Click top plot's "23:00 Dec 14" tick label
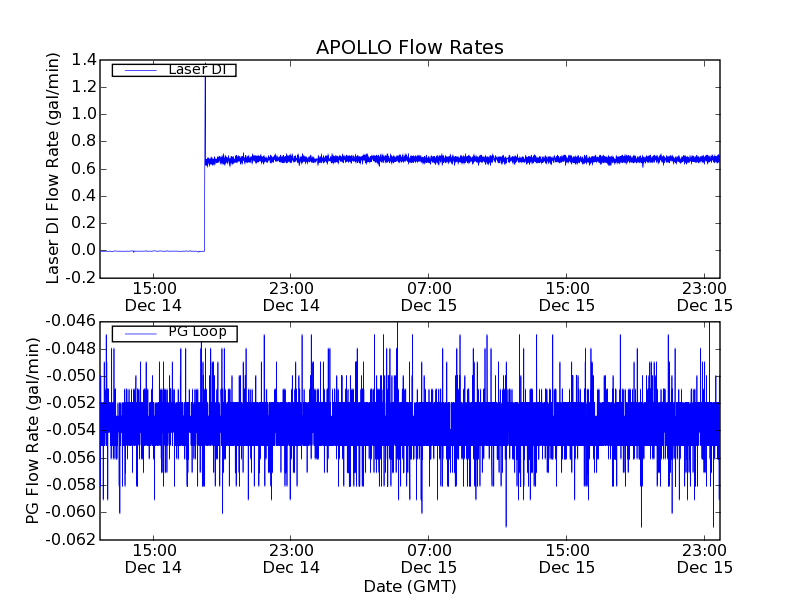Image resolution: width=800 pixels, height=600 pixels. pos(291,296)
